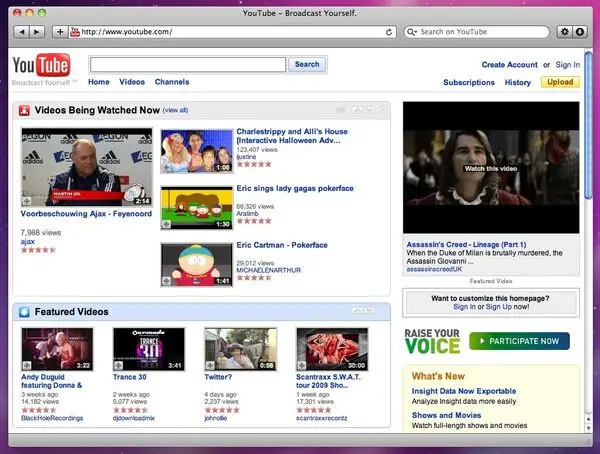Open the Assassin's Creed - Lineage (Part 1) title link
The height and width of the screenshot is (454, 600).
[466, 245]
